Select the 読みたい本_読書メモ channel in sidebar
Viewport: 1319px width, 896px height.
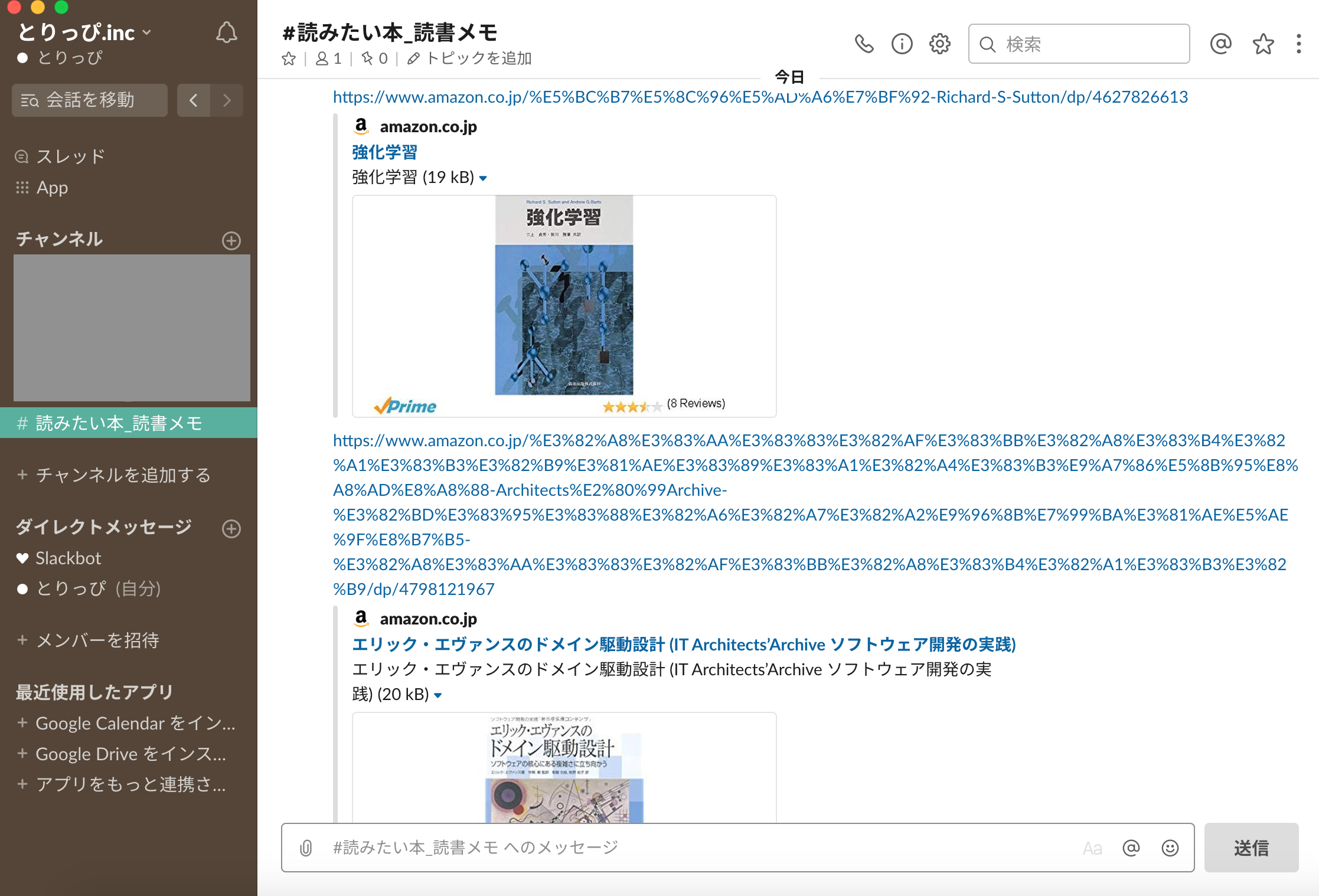129,423
